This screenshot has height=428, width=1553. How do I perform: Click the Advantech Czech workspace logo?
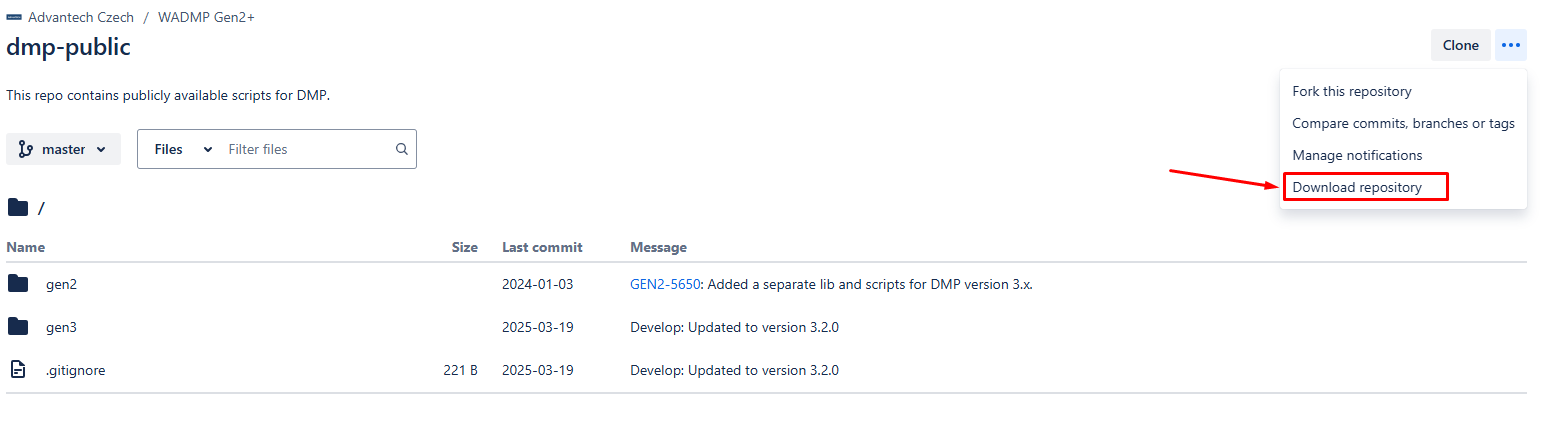(14, 17)
